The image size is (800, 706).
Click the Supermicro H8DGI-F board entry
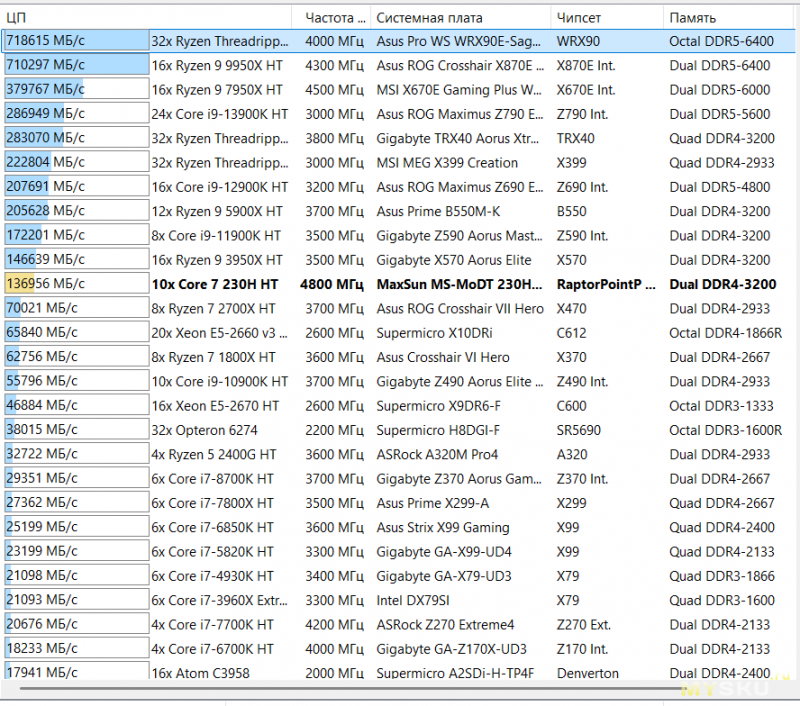click(438, 430)
